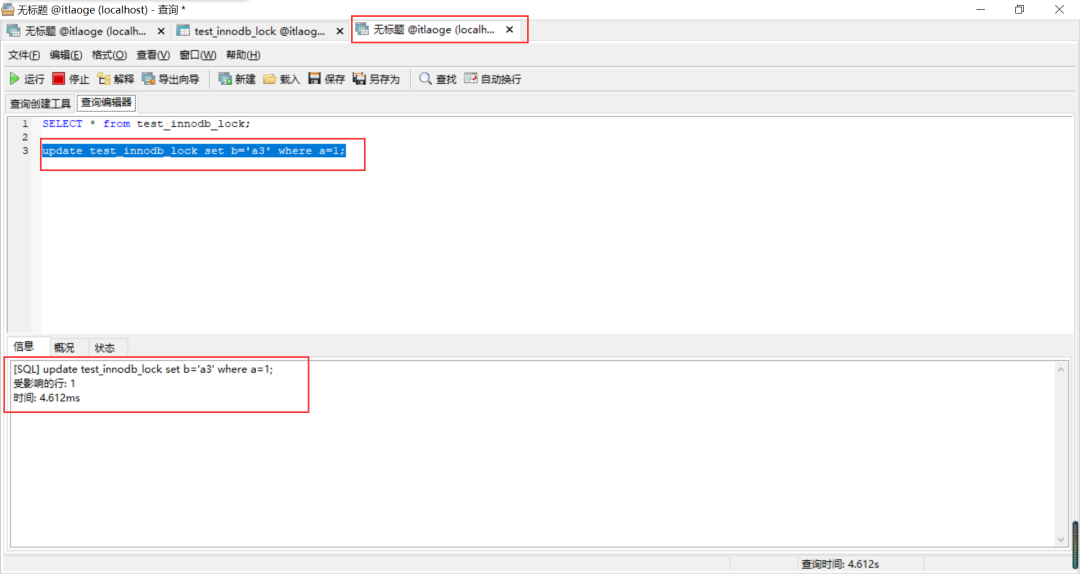1080x574 pixels.
Task: Click result panel scrollbar down arrow
Action: [1061, 540]
